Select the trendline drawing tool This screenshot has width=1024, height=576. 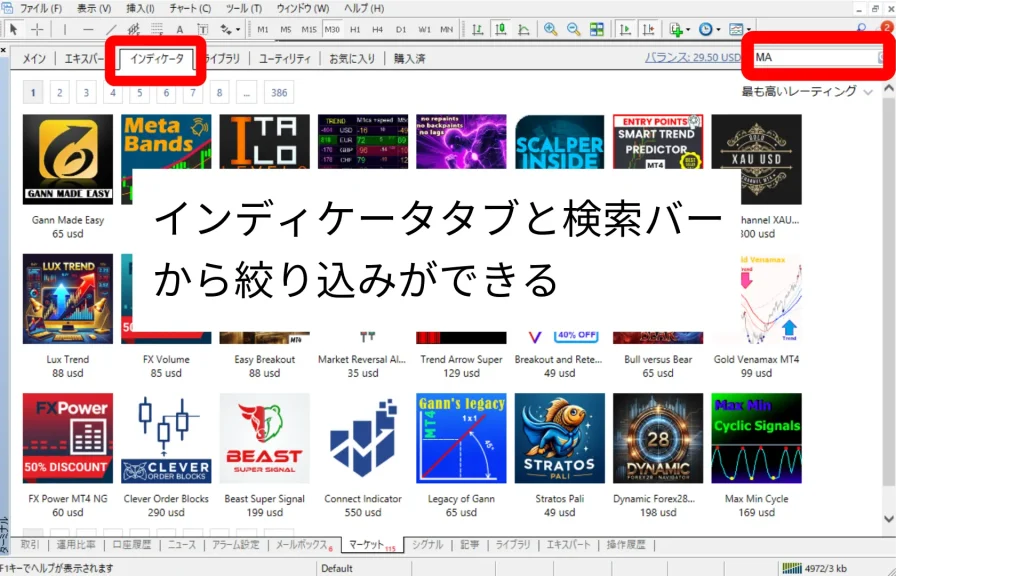(x=111, y=29)
